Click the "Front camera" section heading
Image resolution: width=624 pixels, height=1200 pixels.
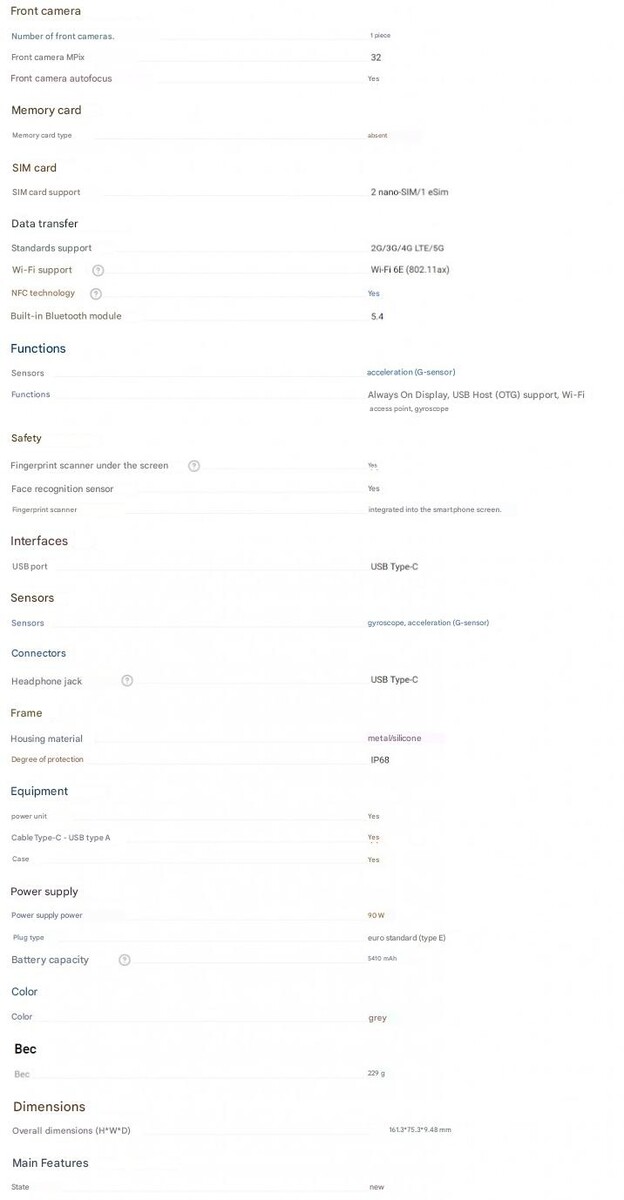click(46, 11)
